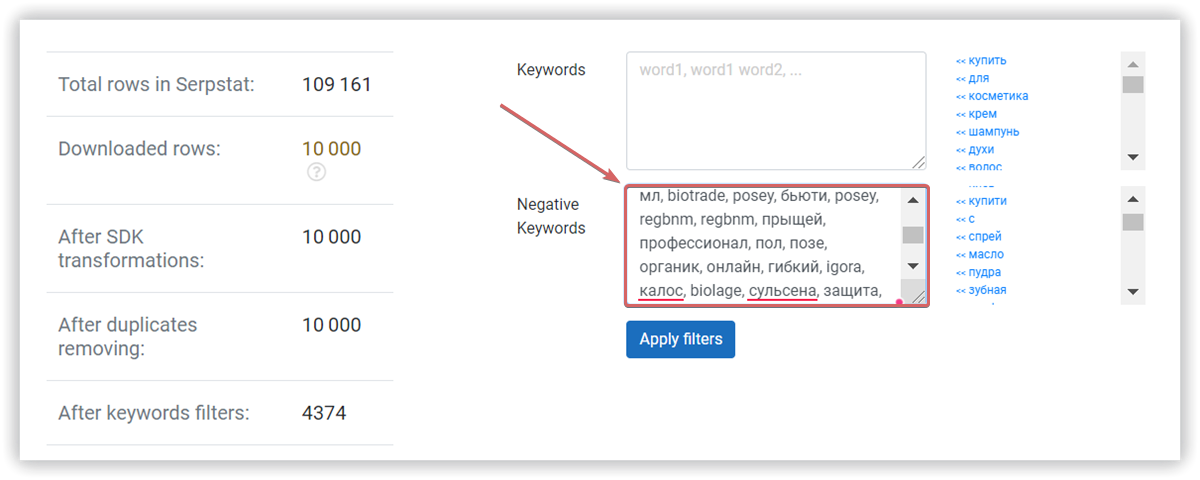Screen dimensions: 1200x480
Task: Add the suggested word косметика
Action: [992, 96]
